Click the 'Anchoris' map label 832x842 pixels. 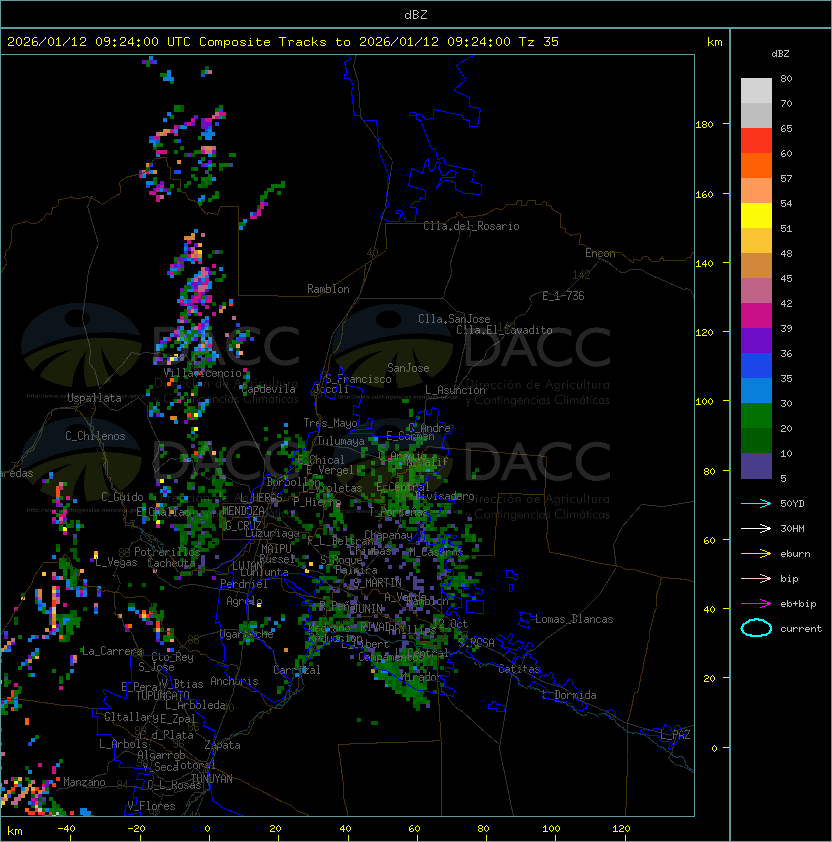(234, 681)
